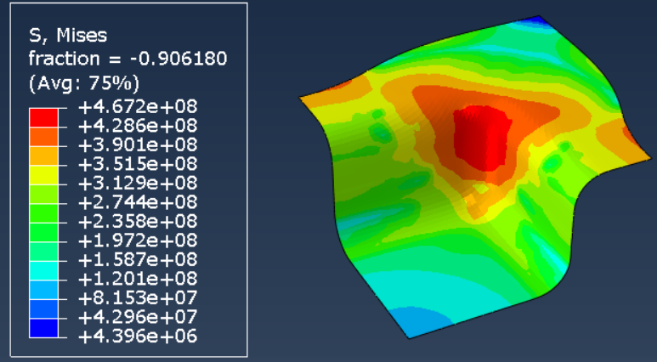Click the '(Avg: 75%)' text
The width and height of the screenshot is (658, 363).
[84, 84]
